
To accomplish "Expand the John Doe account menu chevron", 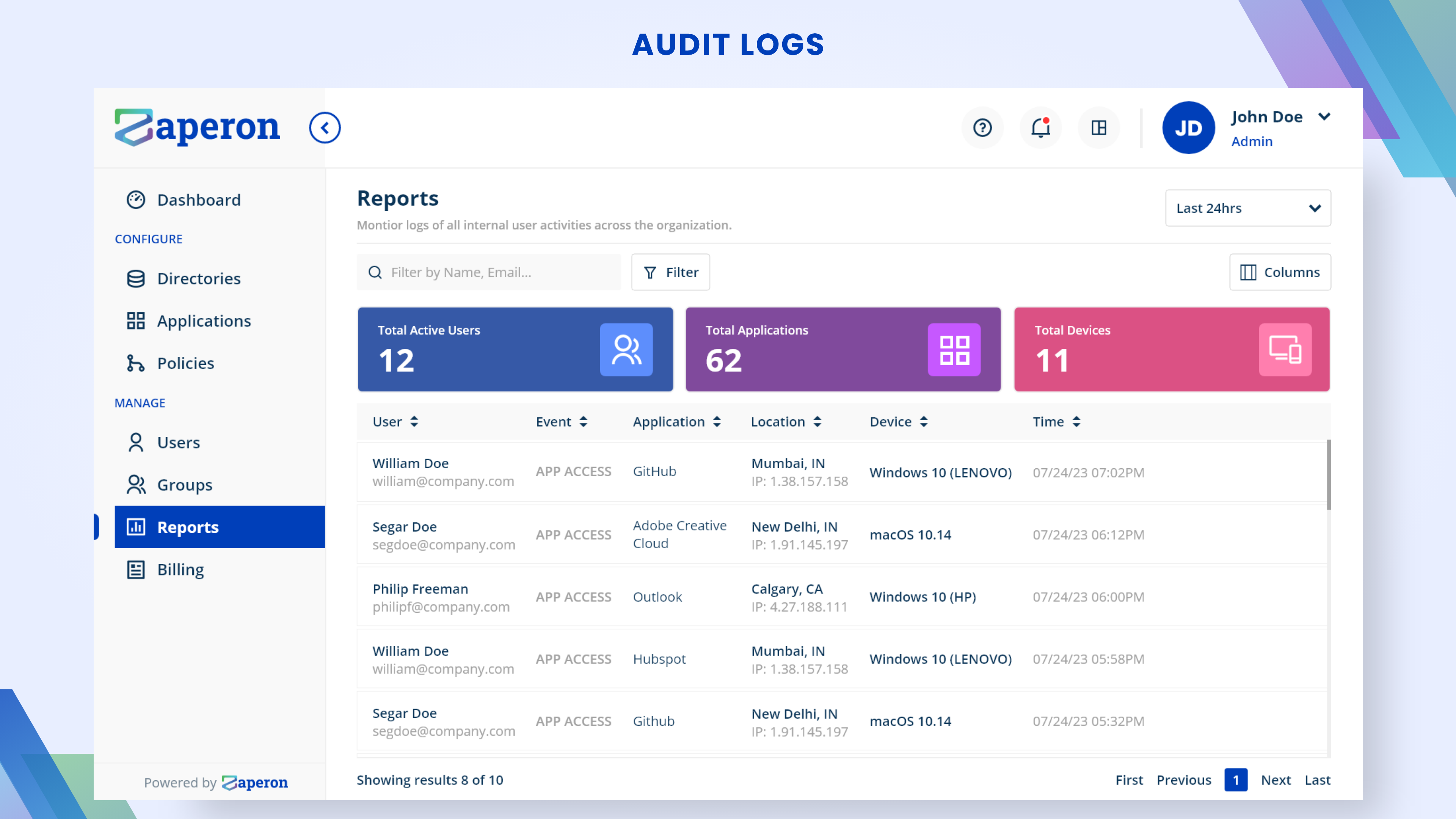I will (x=1324, y=116).
